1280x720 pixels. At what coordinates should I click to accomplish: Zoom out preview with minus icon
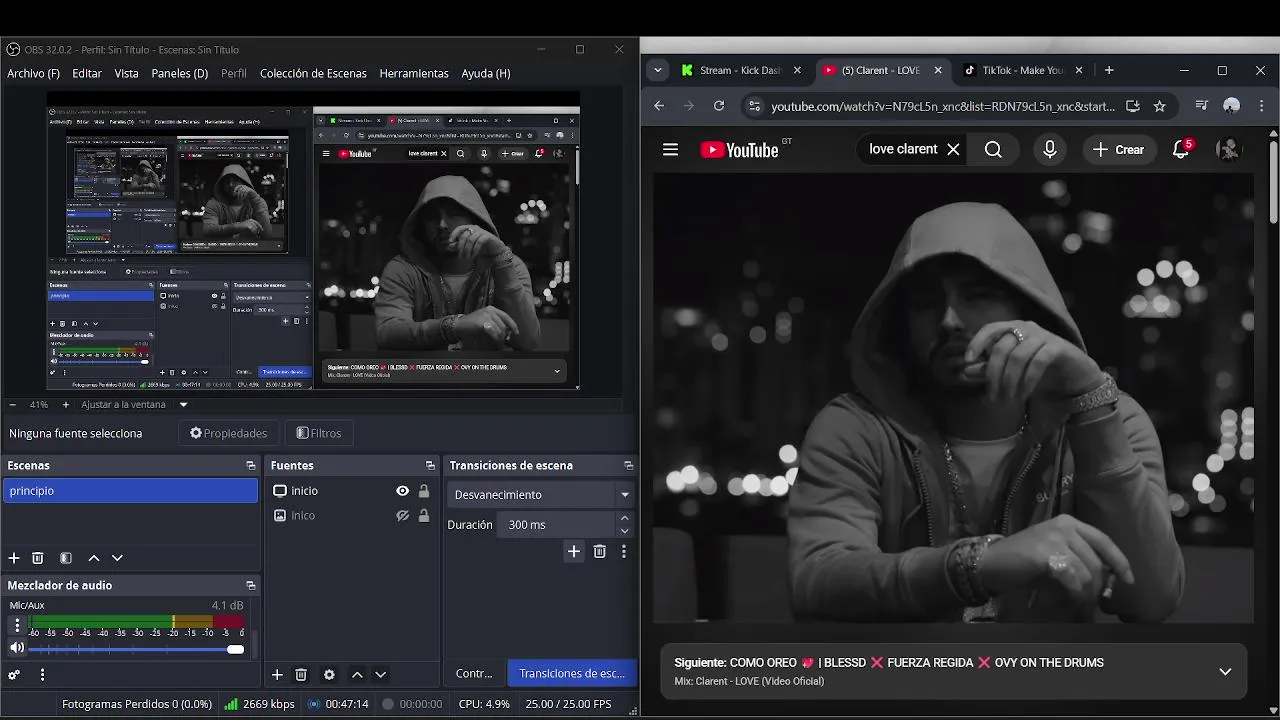12,405
